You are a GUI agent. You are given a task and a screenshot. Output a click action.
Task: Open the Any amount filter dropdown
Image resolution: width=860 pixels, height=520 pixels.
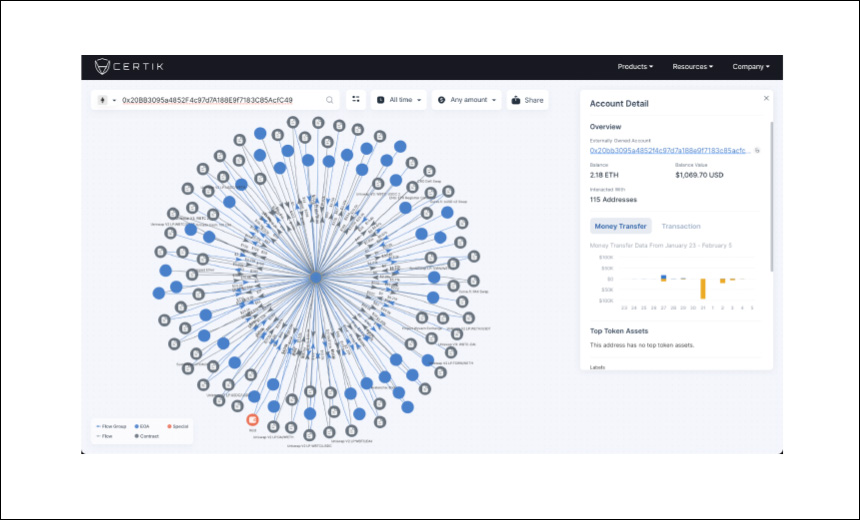pyautogui.click(x=467, y=100)
